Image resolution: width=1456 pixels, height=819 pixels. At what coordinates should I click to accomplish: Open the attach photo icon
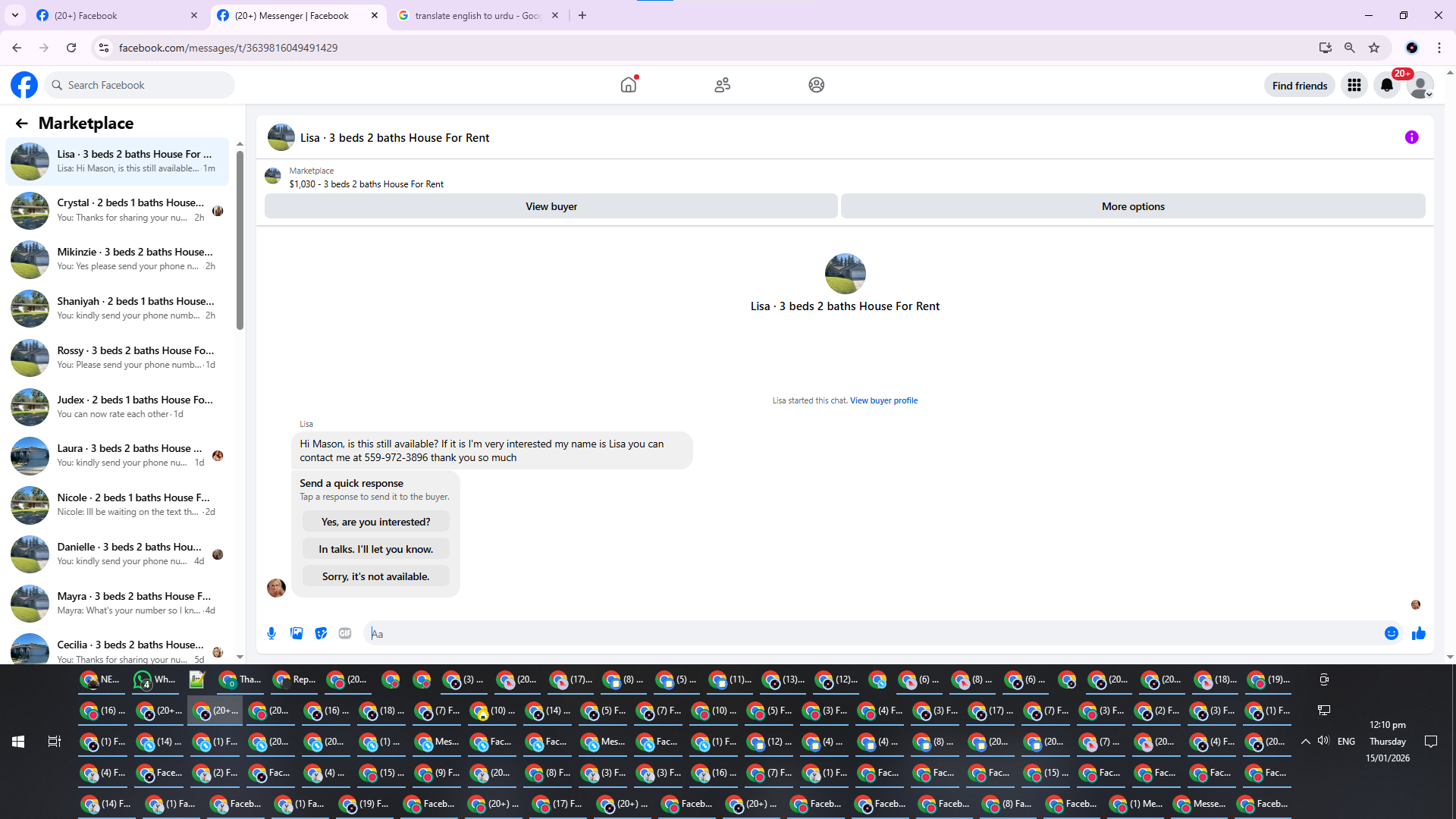[x=297, y=633]
